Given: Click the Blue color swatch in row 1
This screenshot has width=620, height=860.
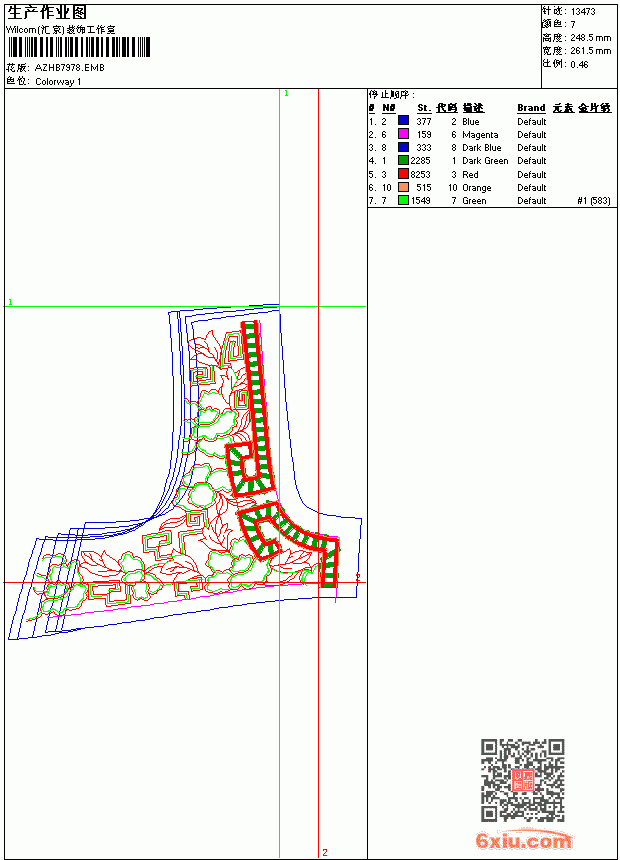Looking at the screenshot, I should [403, 121].
